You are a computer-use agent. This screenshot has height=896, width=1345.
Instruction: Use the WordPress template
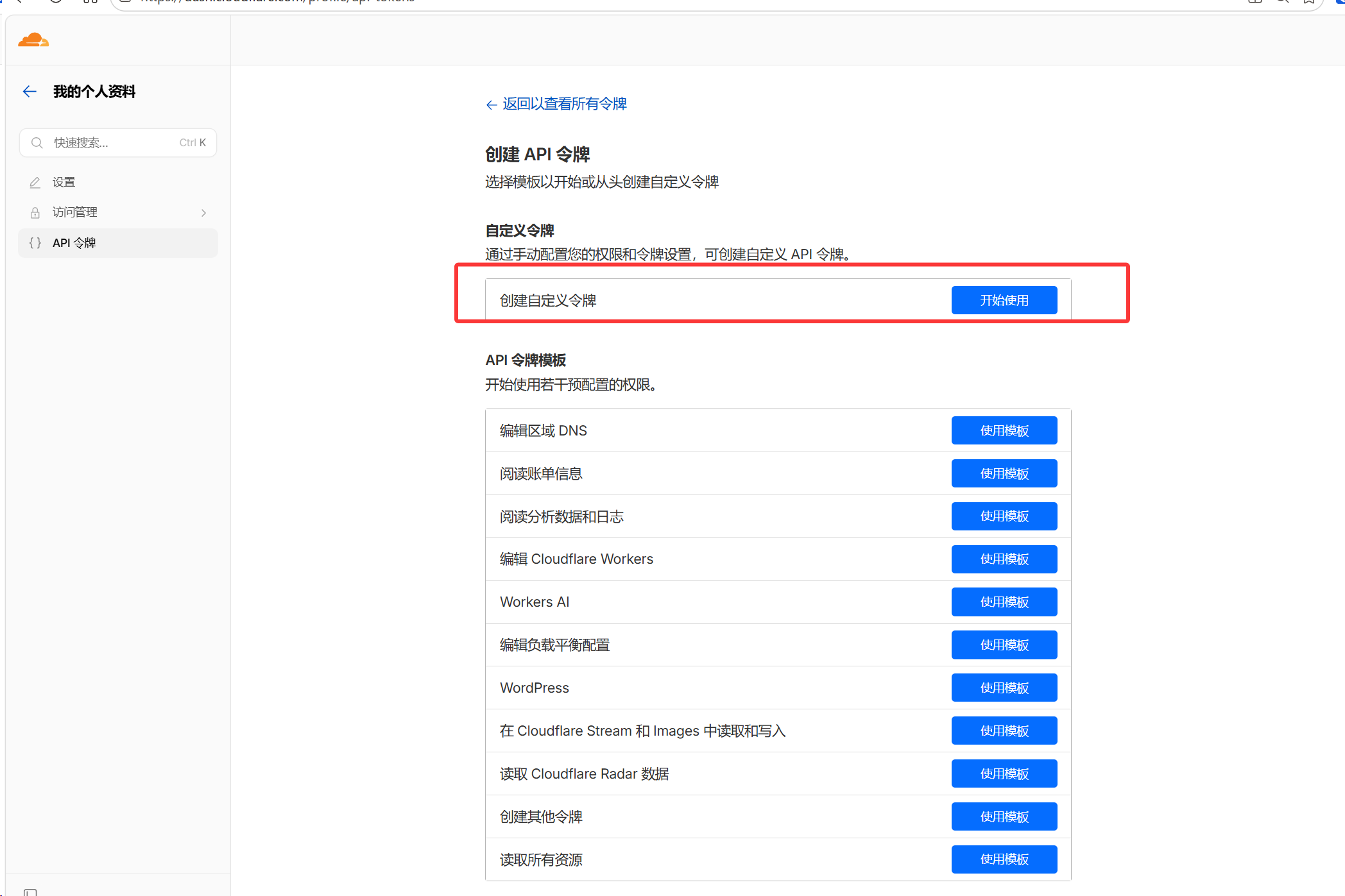(x=1004, y=688)
